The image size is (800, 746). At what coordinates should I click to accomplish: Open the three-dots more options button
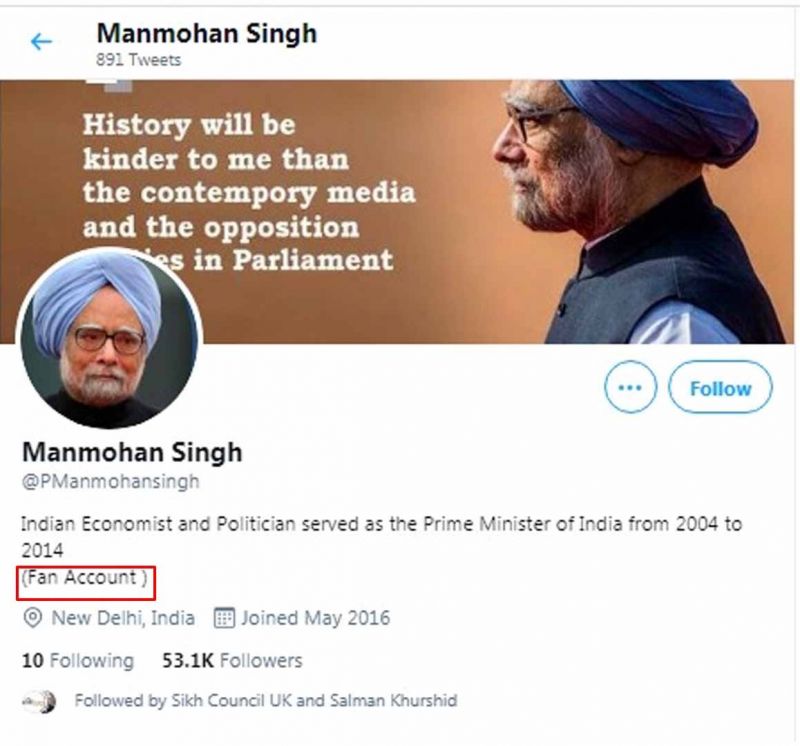(631, 387)
